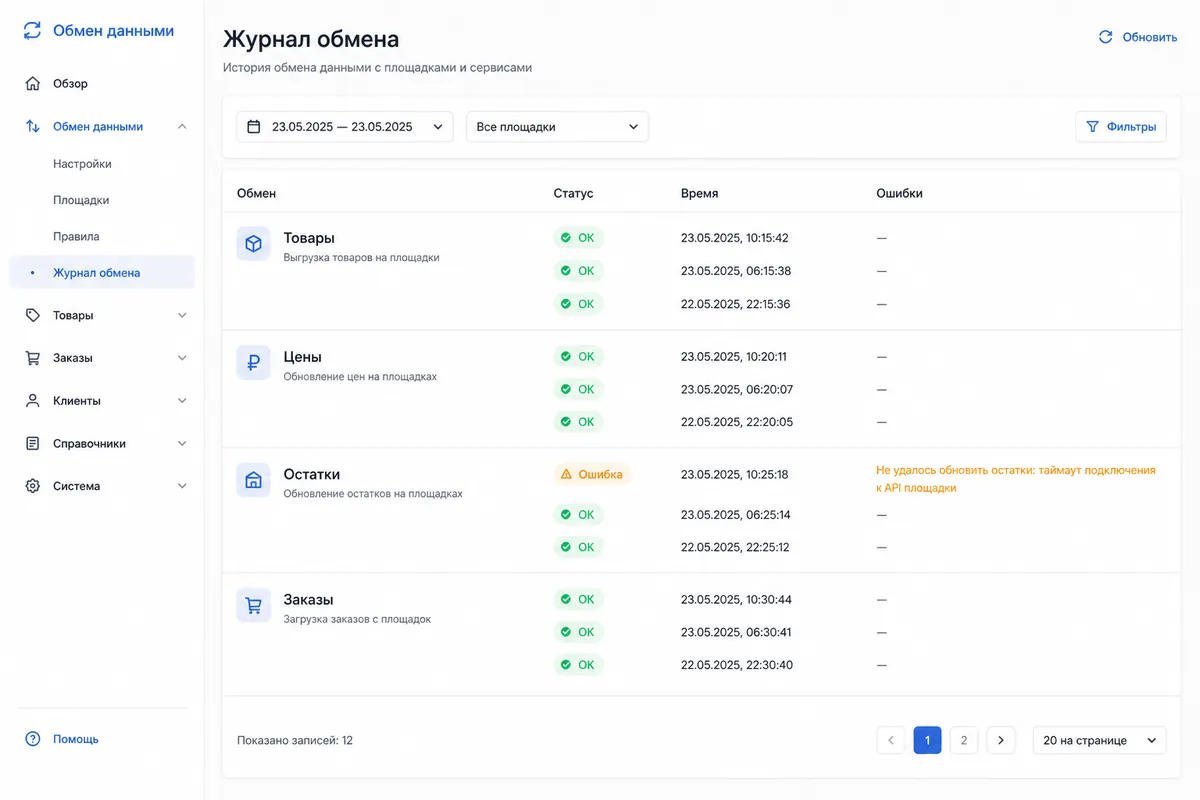Expand the Товары sidebar section chevron
Image resolution: width=1200 pixels, height=800 pixels.
pos(182,315)
